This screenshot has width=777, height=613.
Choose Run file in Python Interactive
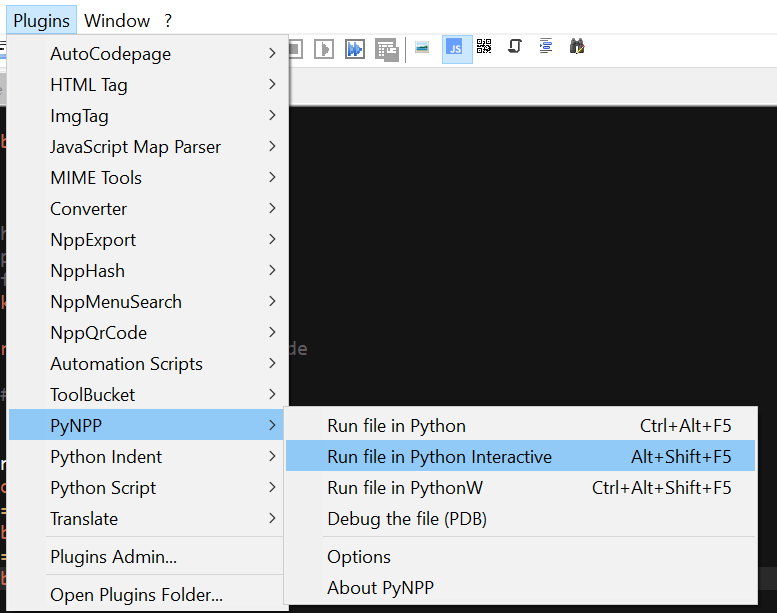click(x=520, y=456)
